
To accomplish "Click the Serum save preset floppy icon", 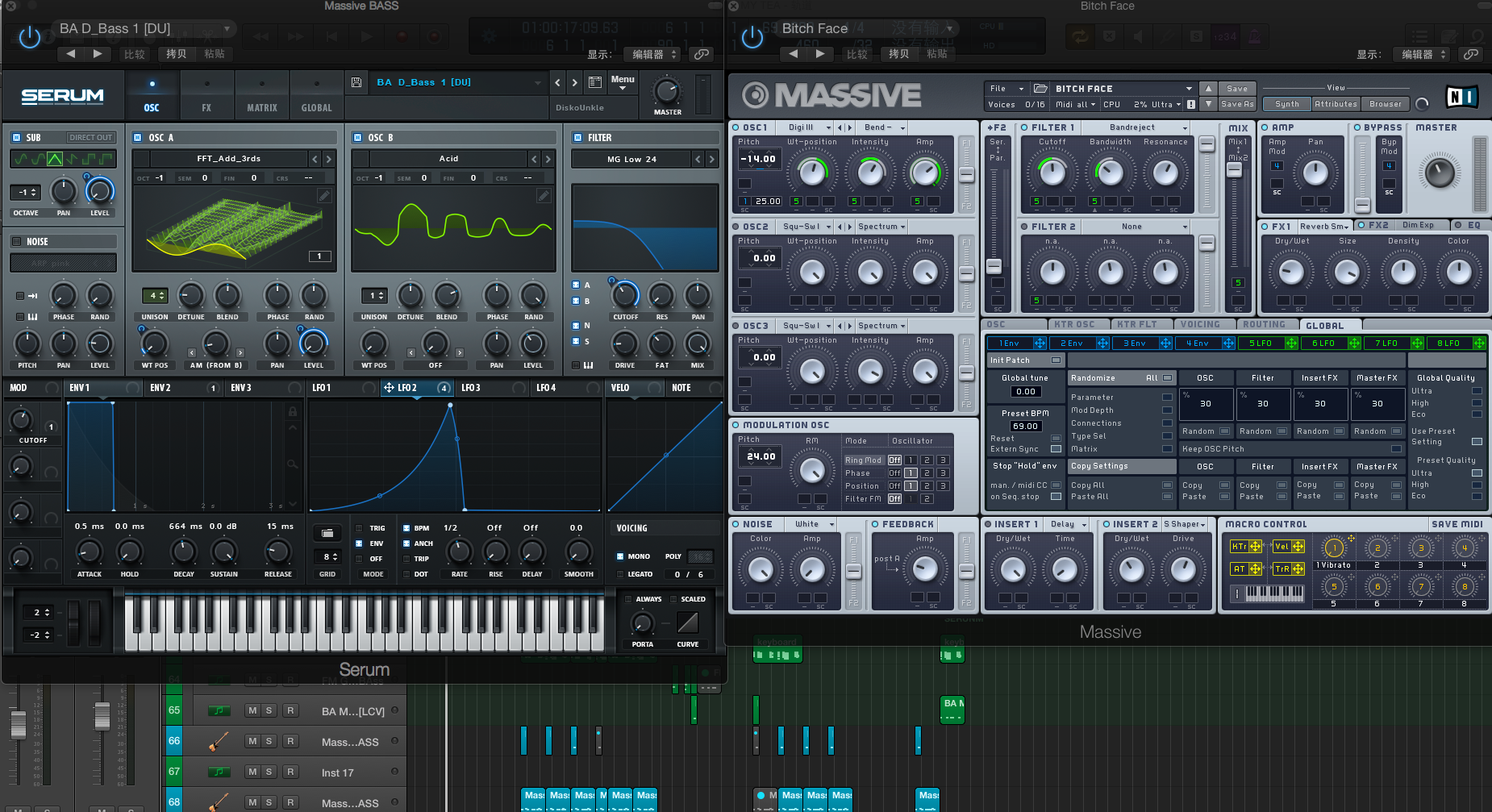I will coord(356,82).
